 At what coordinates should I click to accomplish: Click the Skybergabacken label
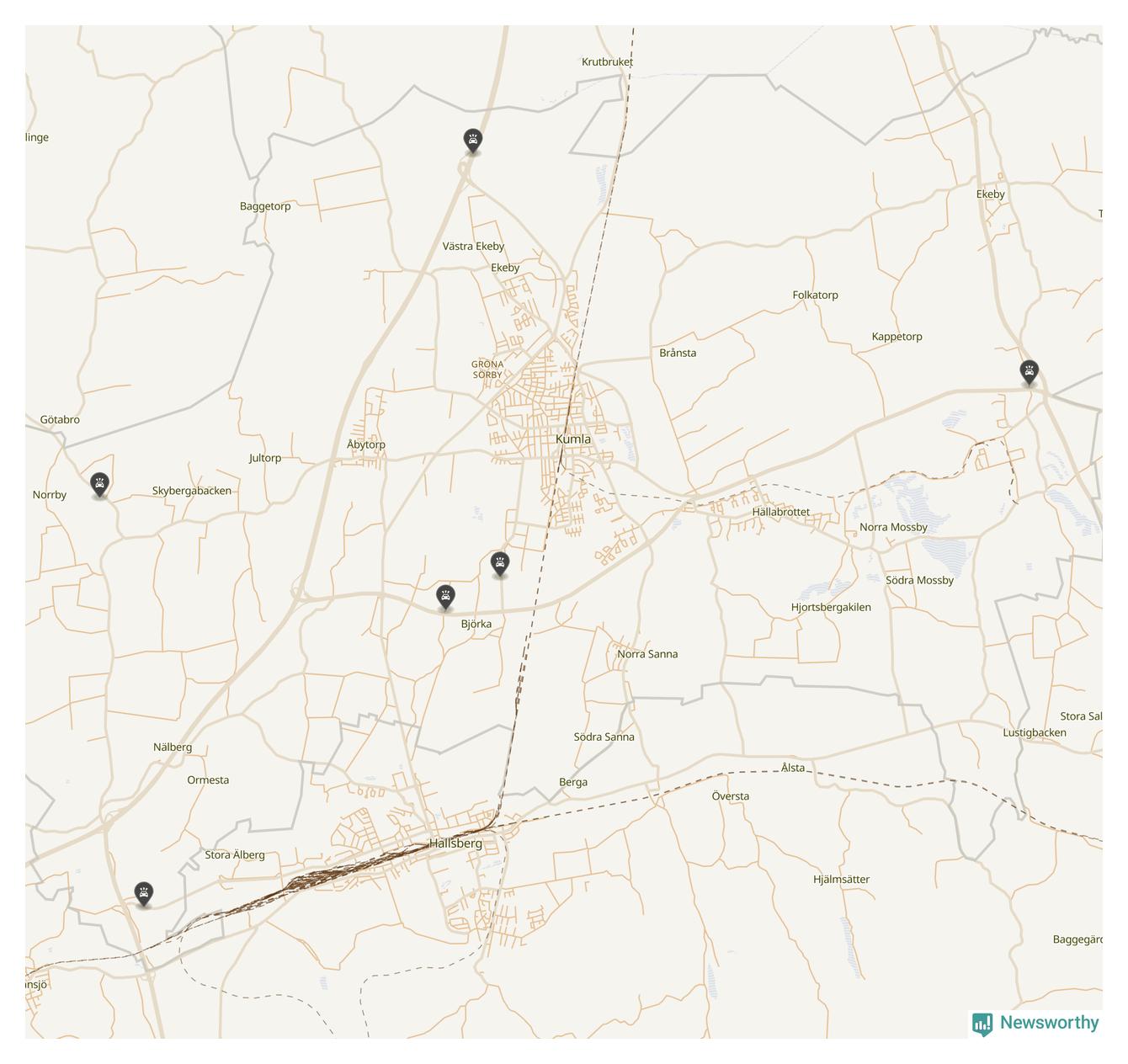click(191, 491)
